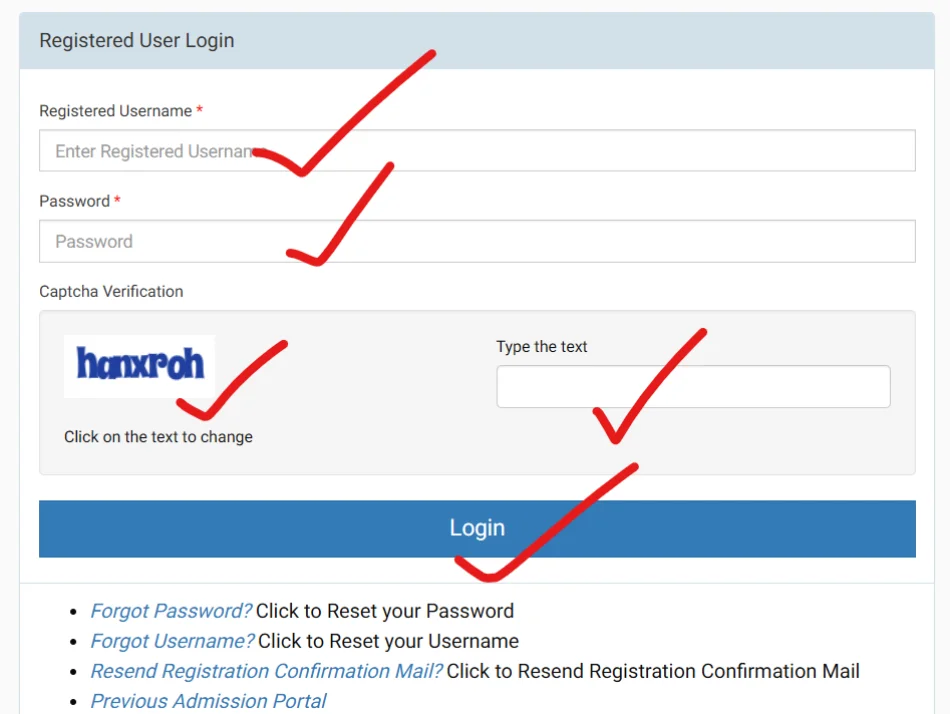Focus the Password input field
Screen dimensions: 950x714
pyautogui.click(x=477, y=241)
